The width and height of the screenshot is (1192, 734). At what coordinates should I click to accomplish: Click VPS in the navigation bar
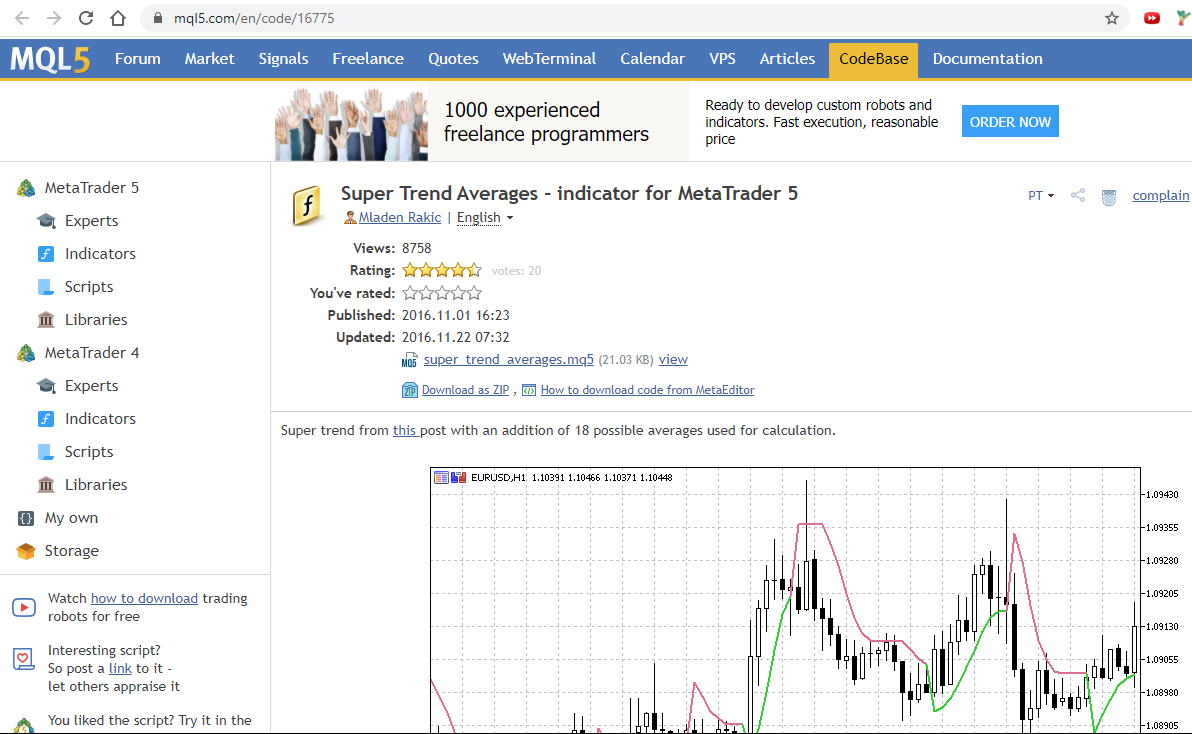coord(722,59)
